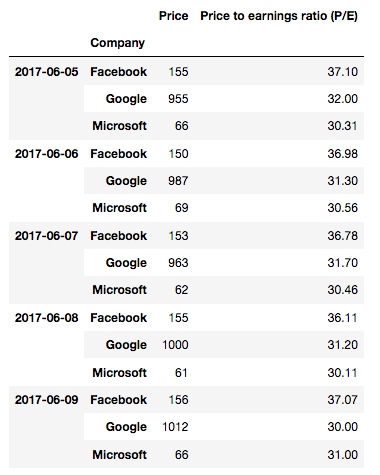The width and height of the screenshot is (380, 475).
Task: Click the 2017-06-08 date label
Action: point(46,318)
